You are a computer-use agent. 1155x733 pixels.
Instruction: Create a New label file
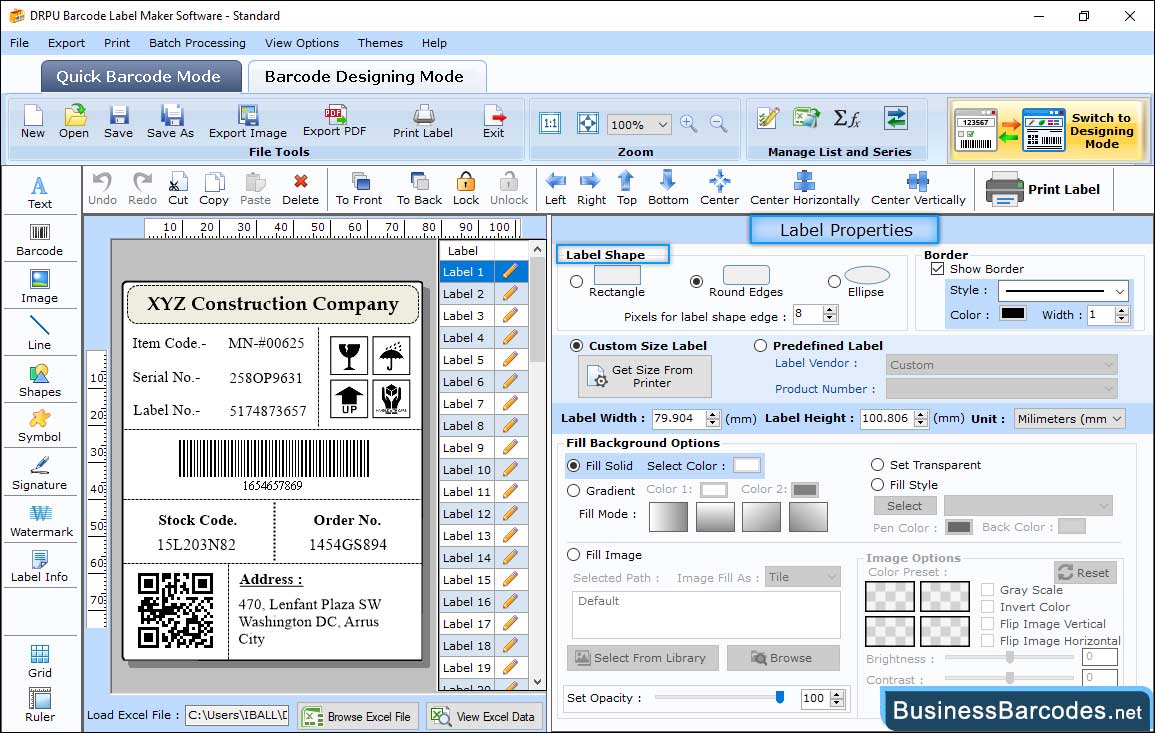[x=32, y=122]
